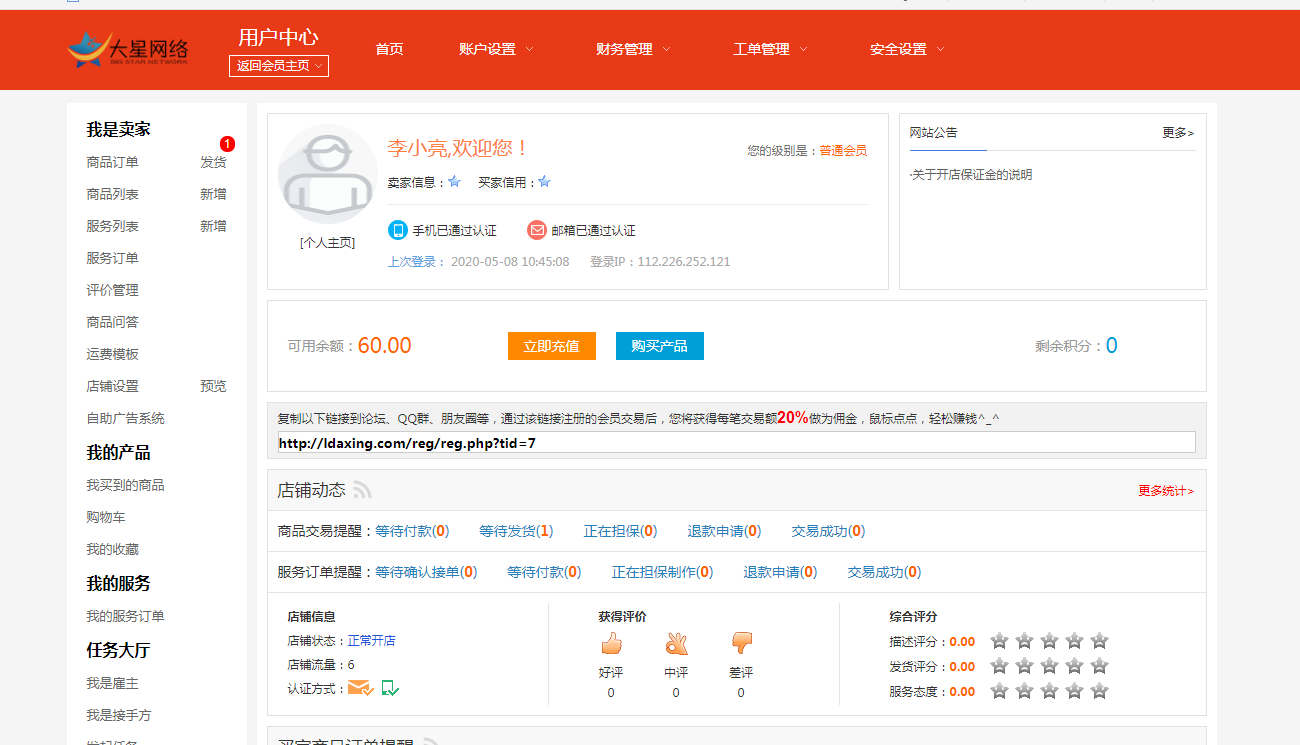The height and width of the screenshot is (745, 1300).
Task: Click 新增 next to 商品列表
Action: click(x=213, y=194)
